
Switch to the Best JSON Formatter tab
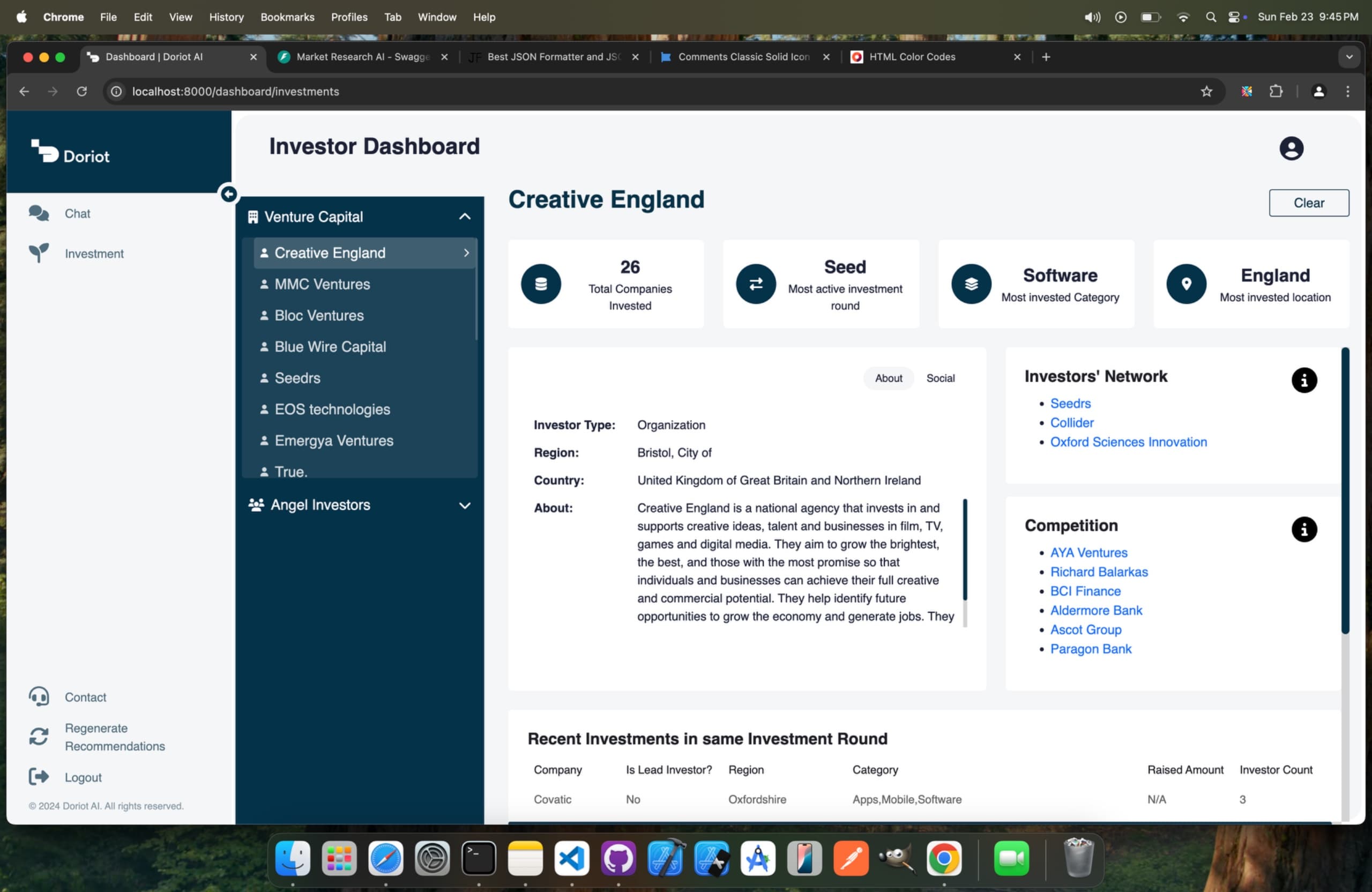pyautogui.click(x=554, y=56)
